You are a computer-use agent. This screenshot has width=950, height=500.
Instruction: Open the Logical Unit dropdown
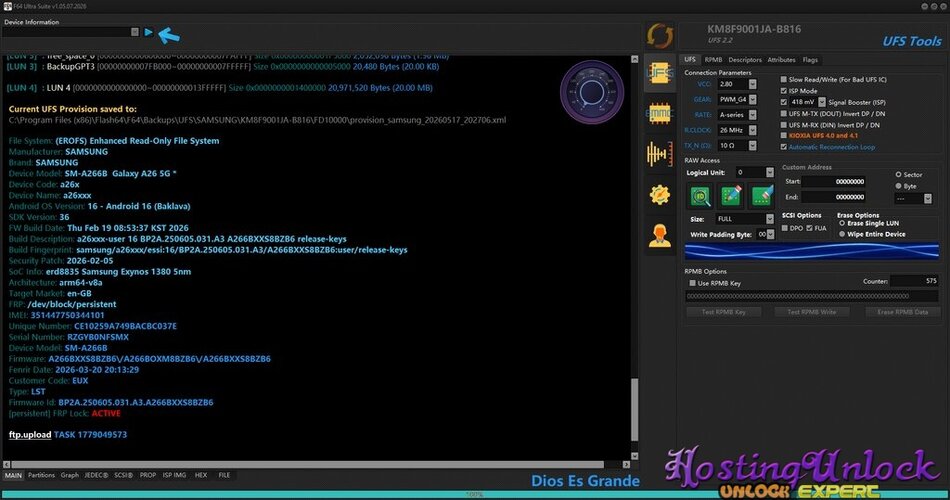[x=769, y=173]
